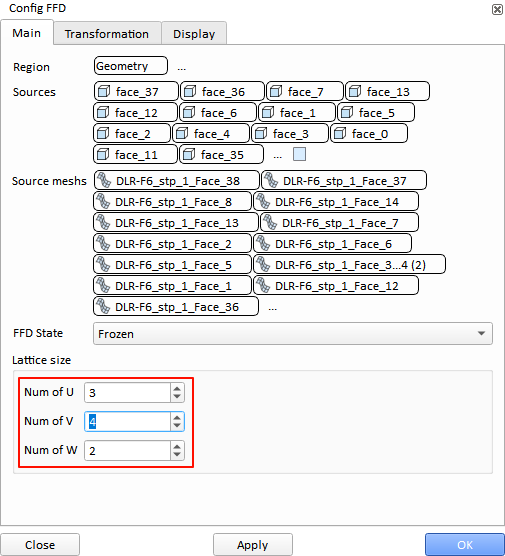Open the FFD State dropdown
505x556 pixels.
pyautogui.click(x=293, y=333)
